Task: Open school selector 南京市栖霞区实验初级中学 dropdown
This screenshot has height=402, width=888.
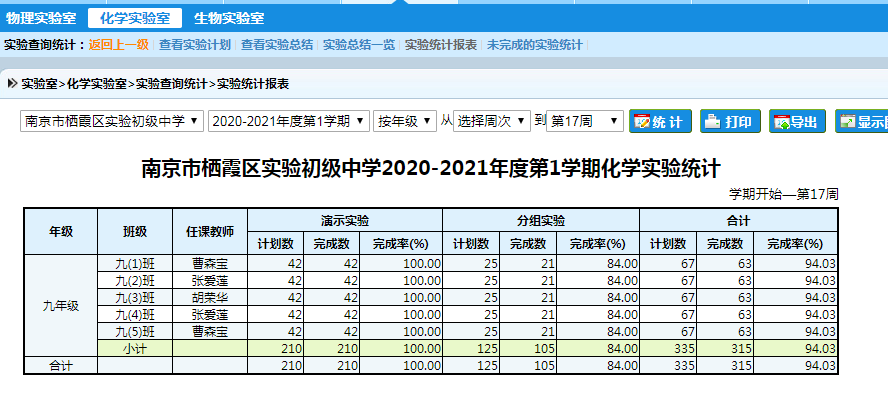Action: [112, 121]
